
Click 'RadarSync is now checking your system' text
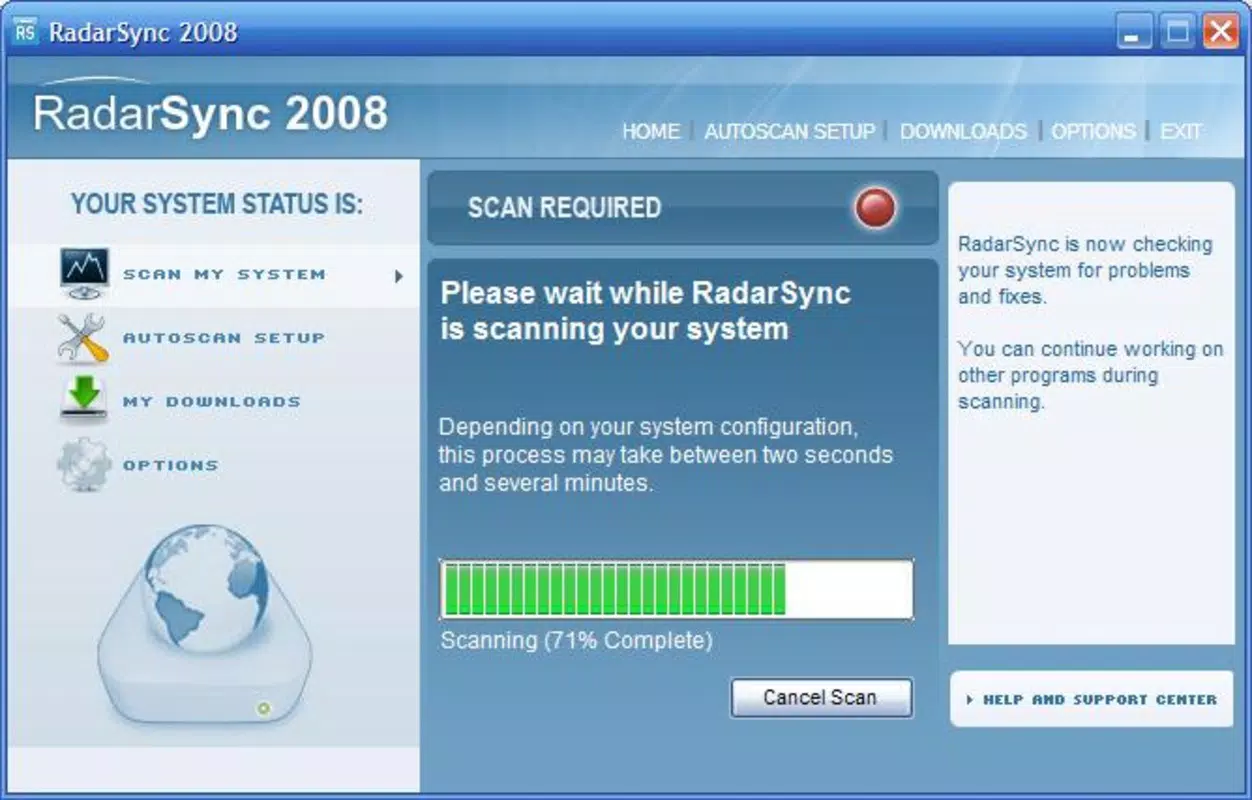[1085, 270]
